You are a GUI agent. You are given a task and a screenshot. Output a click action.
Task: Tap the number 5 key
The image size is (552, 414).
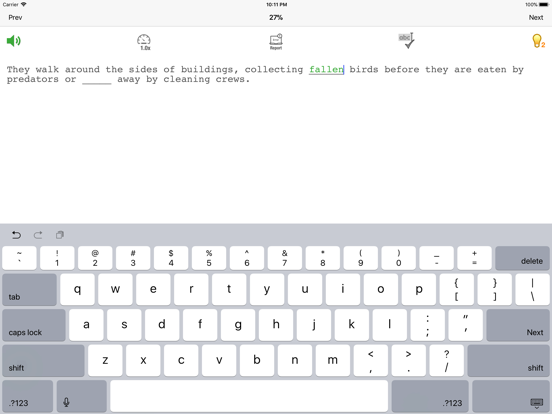[209, 258]
